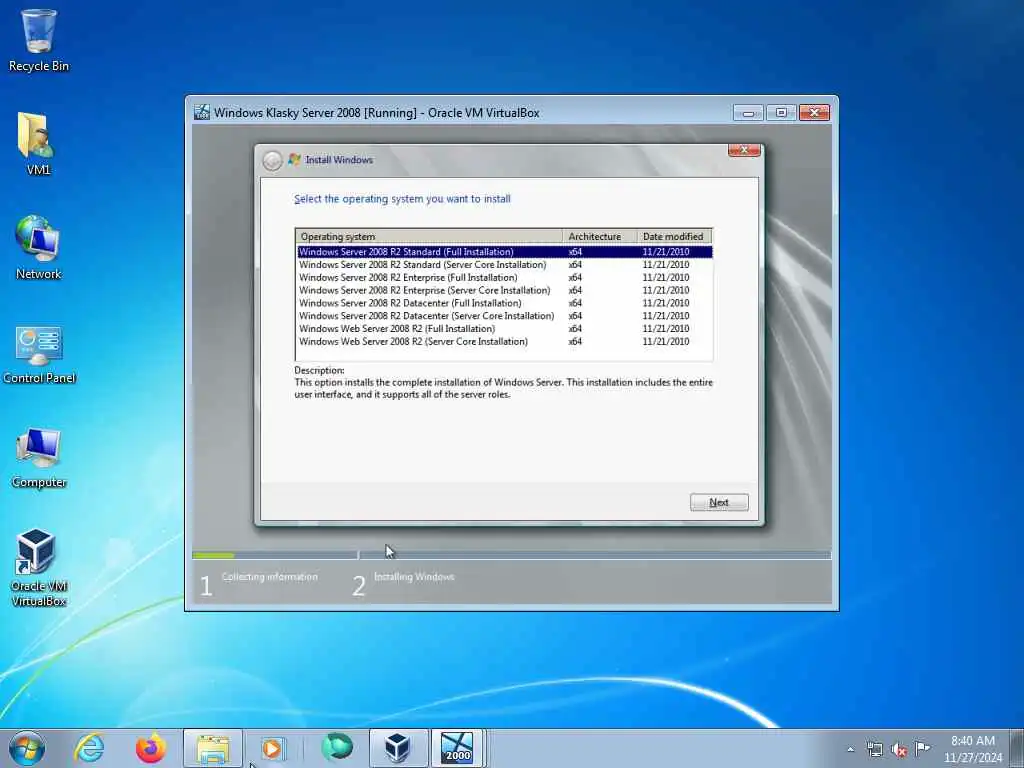Click the Install Windows back arrow

click(x=272, y=160)
